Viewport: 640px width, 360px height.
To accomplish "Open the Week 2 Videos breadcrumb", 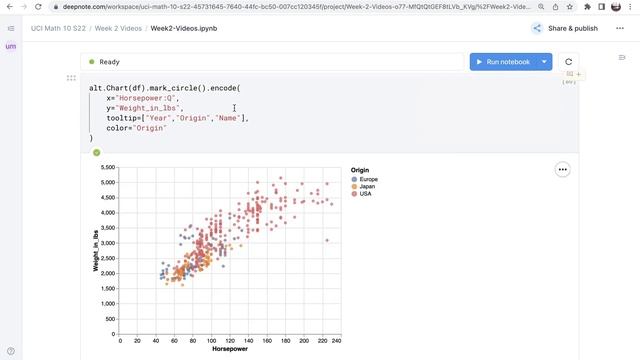I will click(118, 28).
